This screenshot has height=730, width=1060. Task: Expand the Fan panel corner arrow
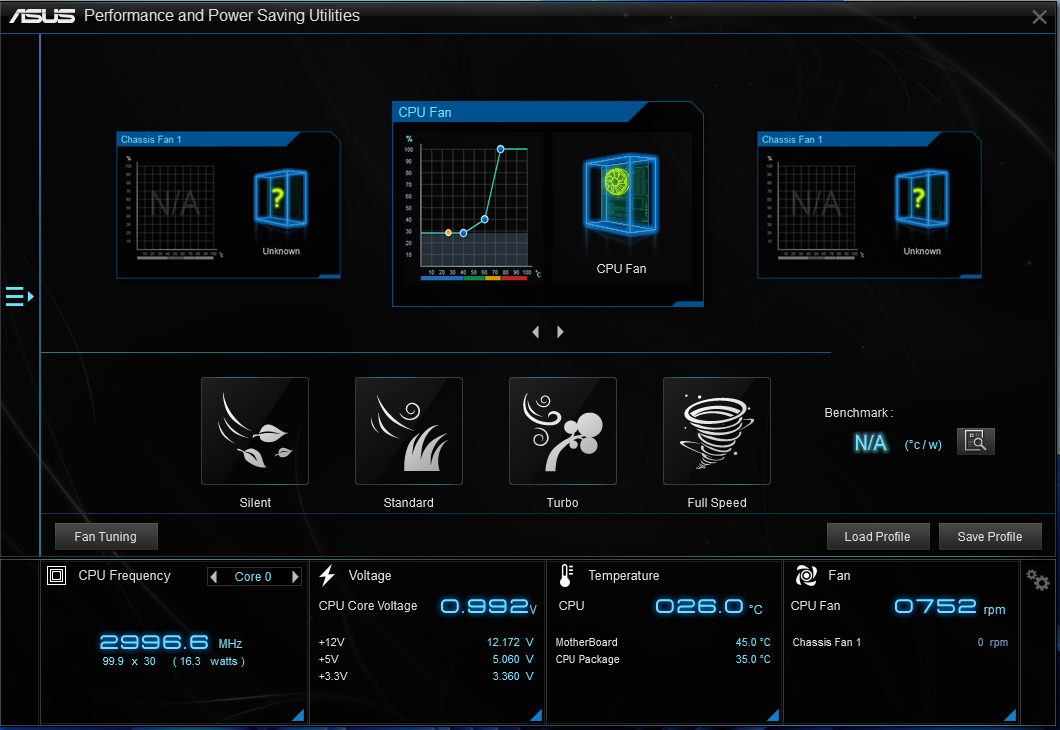tap(1010, 715)
